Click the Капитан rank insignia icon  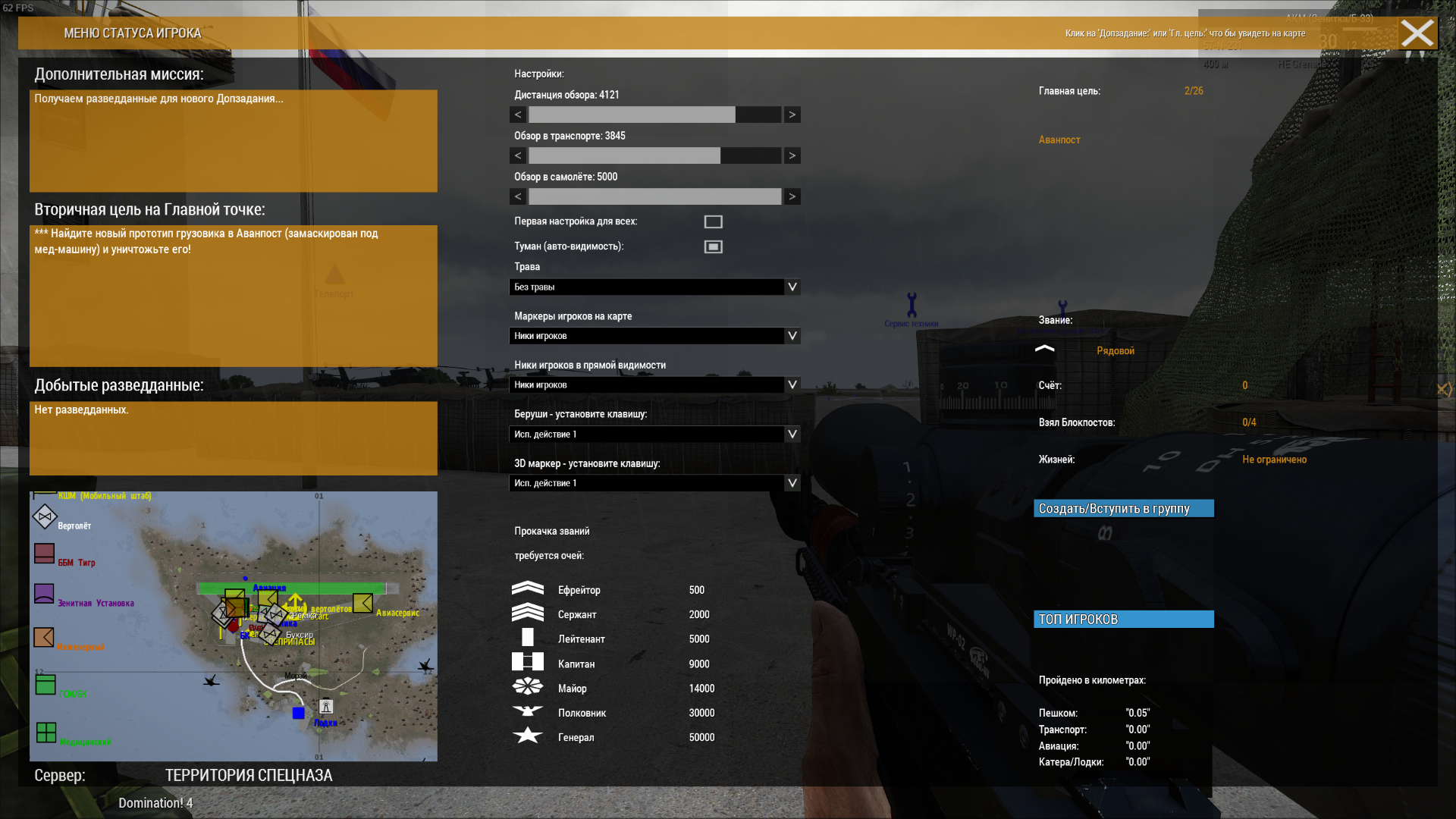pyautogui.click(x=528, y=662)
